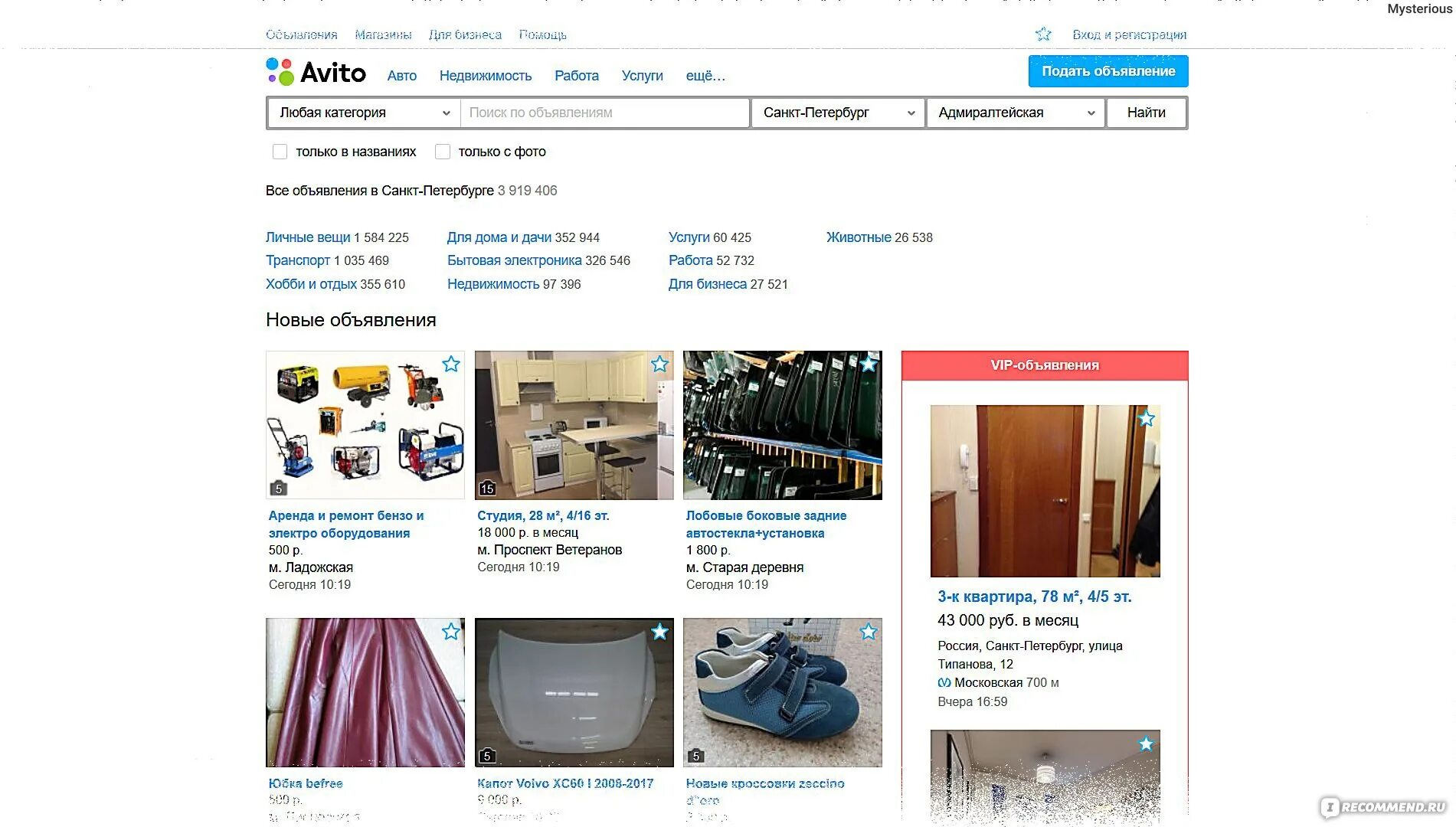Favorite the Юбка befree listing star

451,632
